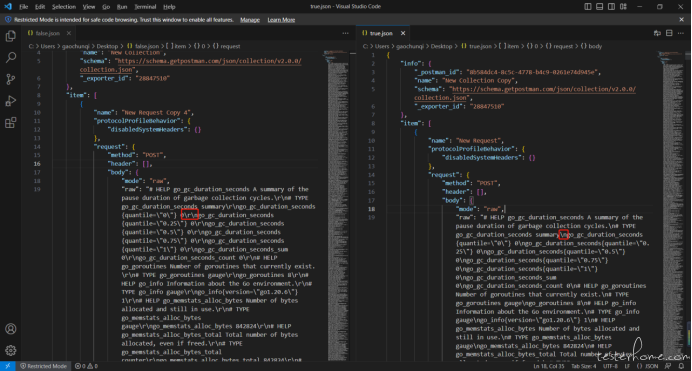
Task: Open the Manage gear menu
Action: (11, 350)
